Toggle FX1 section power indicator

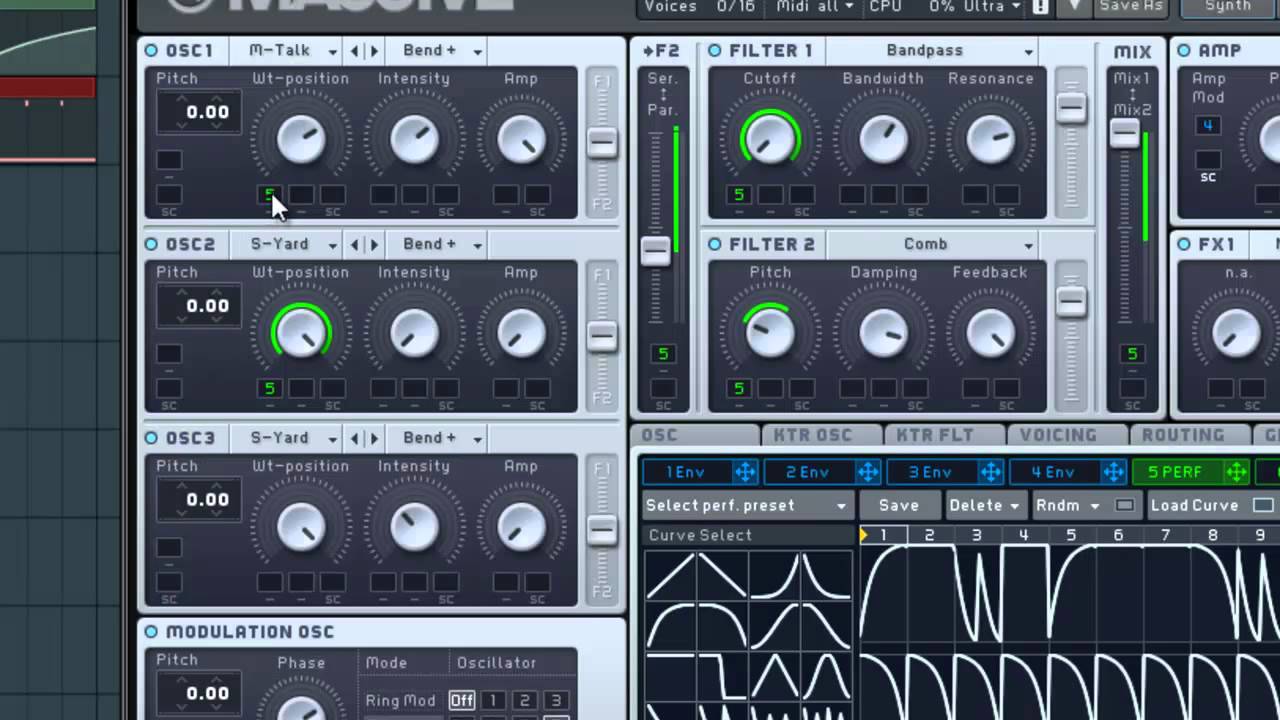(1184, 244)
